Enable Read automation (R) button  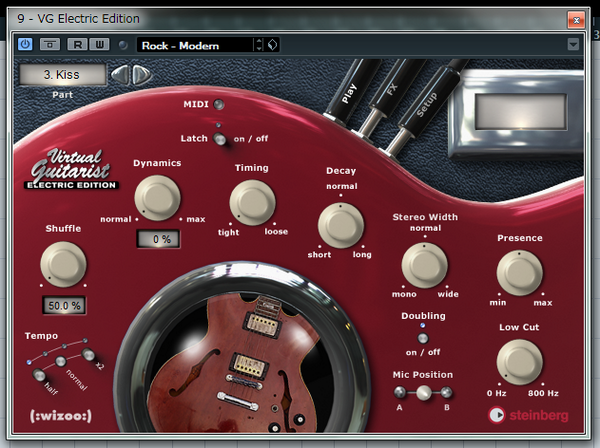click(x=77, y=45)
